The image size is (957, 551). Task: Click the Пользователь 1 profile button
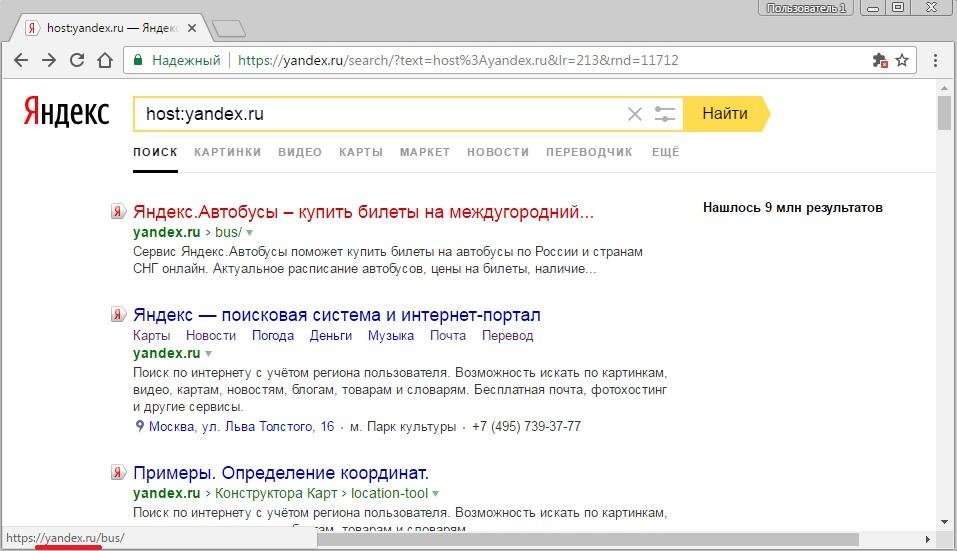point(806,8)
